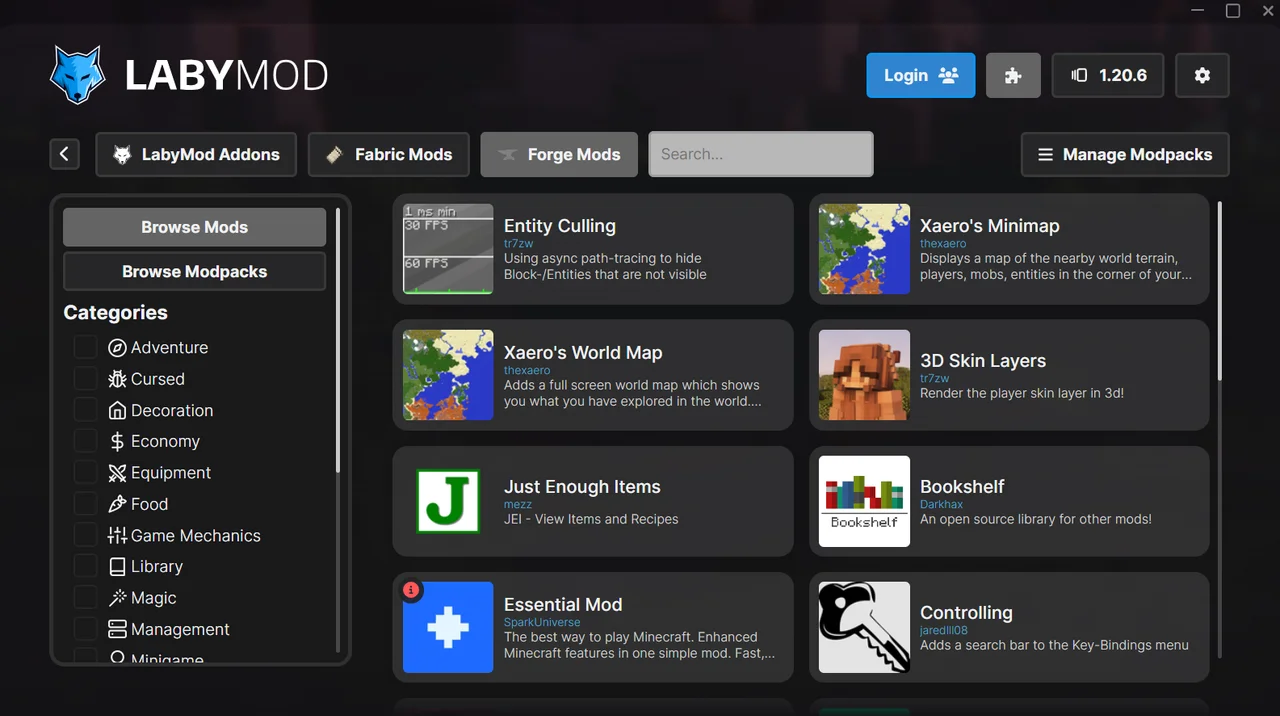The image size is (1280, 716).
Task: Tick the Decoration category checkbox
Action: tap(86, 410)
